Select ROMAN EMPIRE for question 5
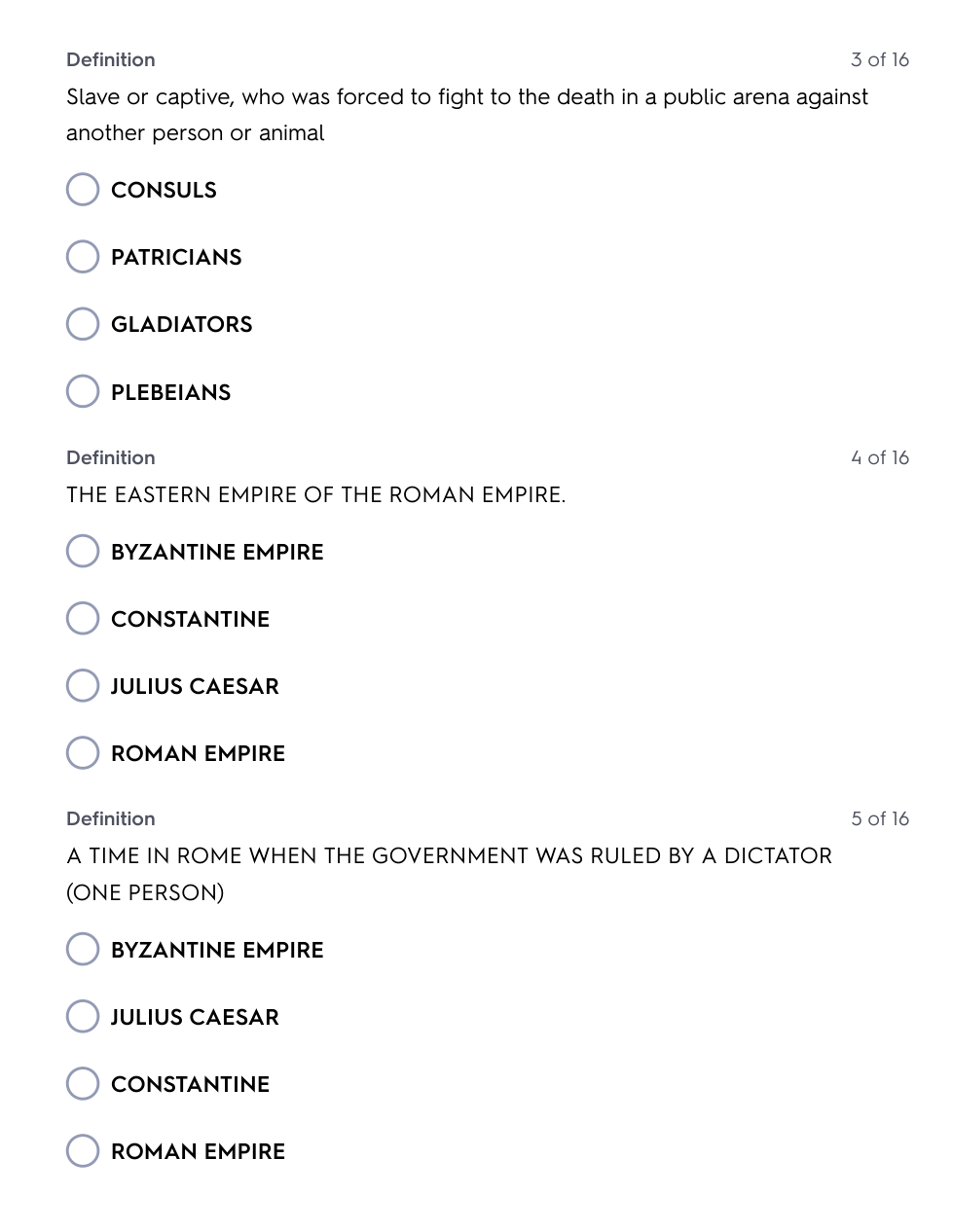 click(83, 1151)
